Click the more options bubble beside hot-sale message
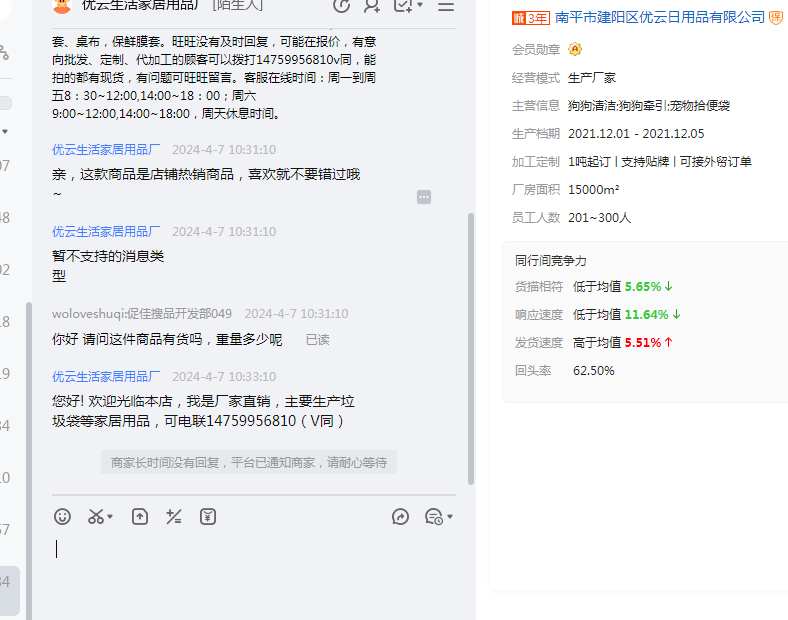 (x=424, y=197)
